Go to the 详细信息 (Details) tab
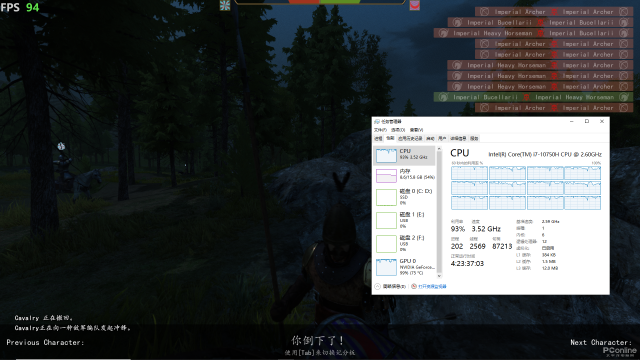Viewport: 640px width, 360px height. [x=458, y=139]
